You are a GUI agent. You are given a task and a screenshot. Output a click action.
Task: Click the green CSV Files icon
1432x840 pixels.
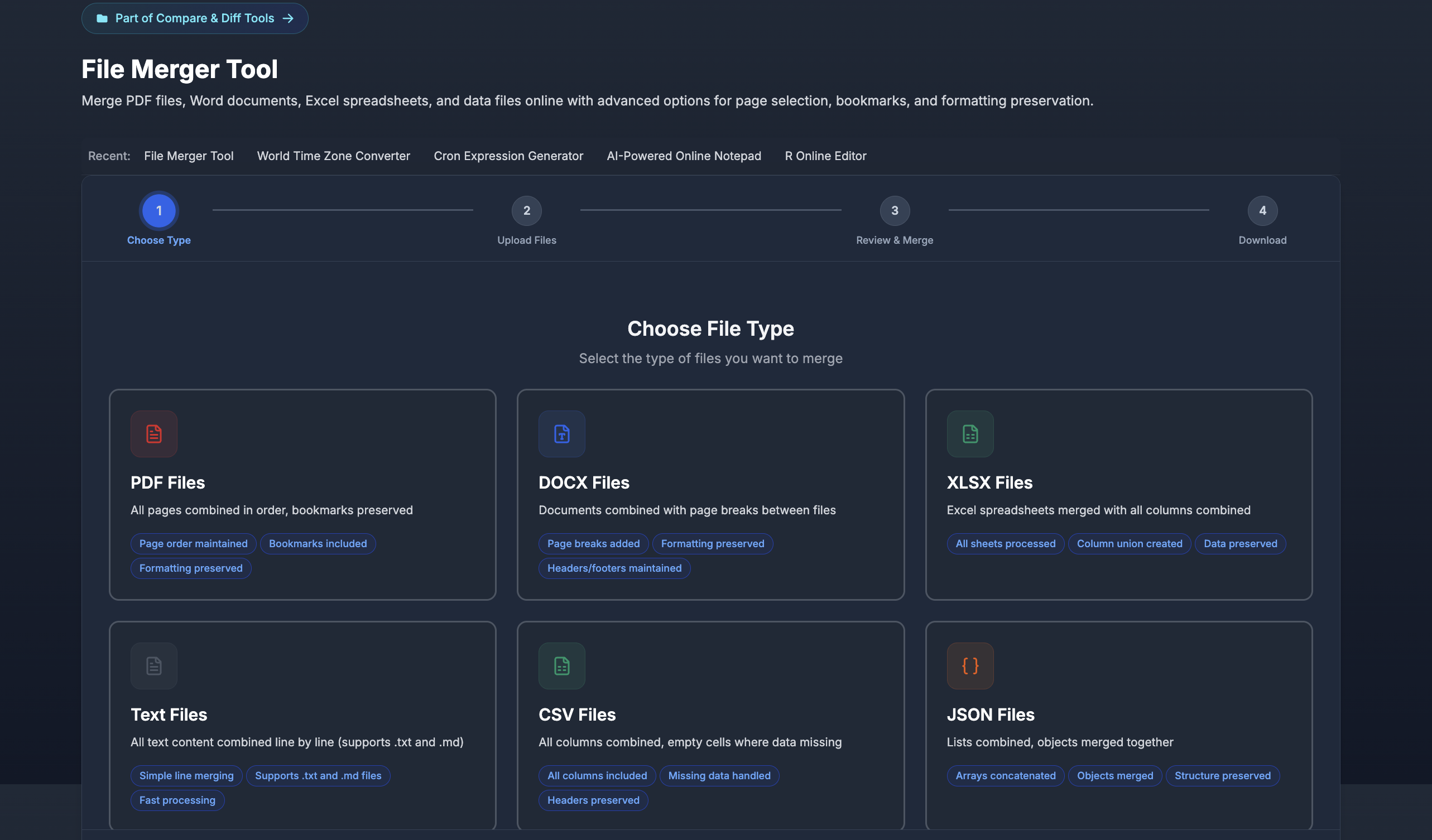[561, 665]
